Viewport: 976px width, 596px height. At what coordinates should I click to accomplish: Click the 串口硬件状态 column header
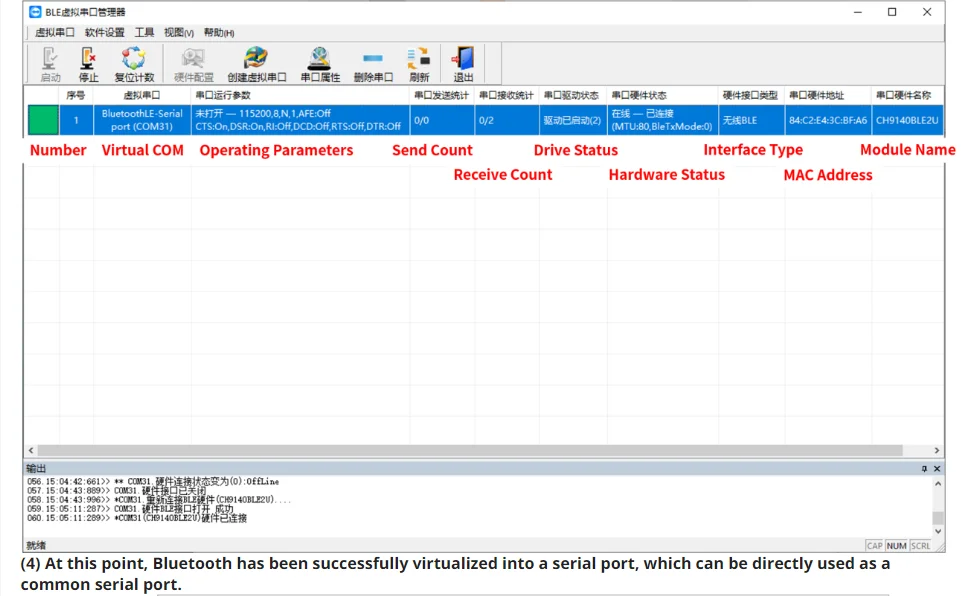point(663,95)
